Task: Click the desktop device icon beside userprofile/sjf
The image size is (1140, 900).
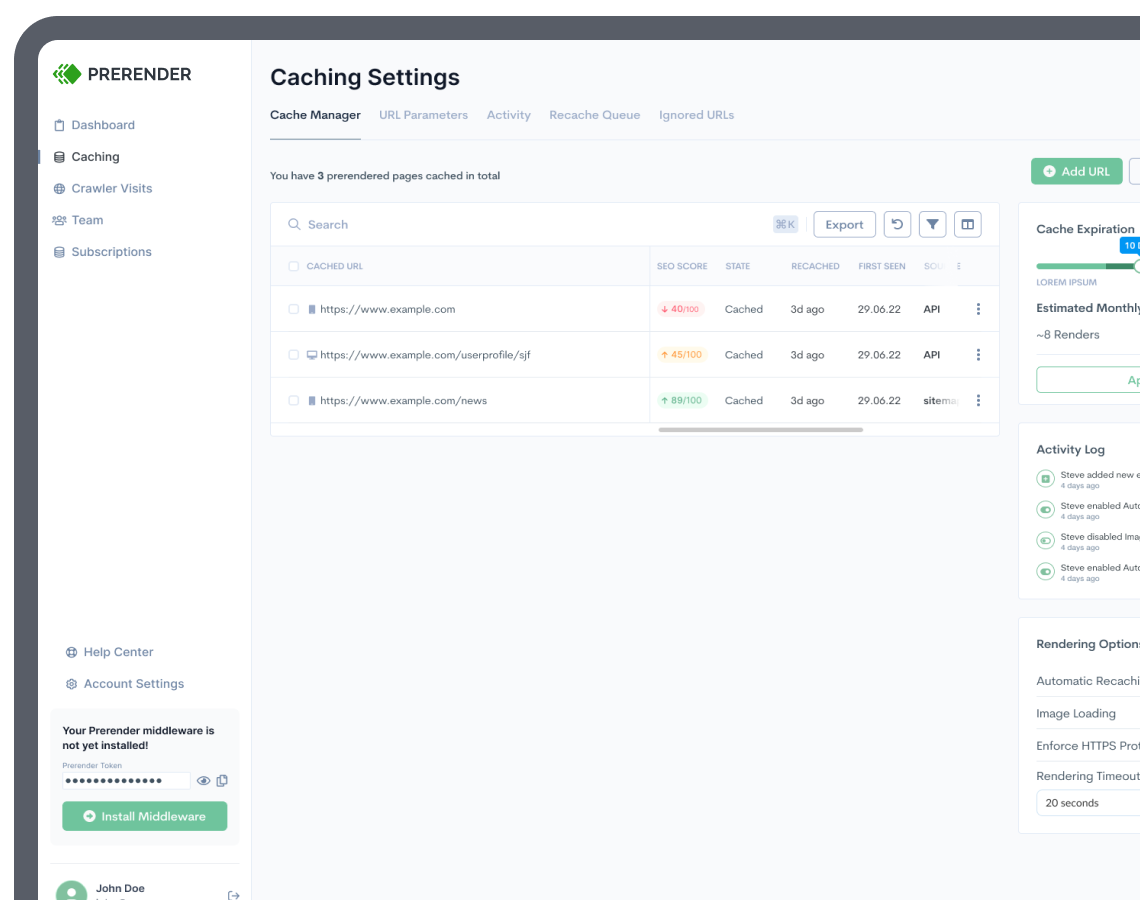Action: click(312, 355)
